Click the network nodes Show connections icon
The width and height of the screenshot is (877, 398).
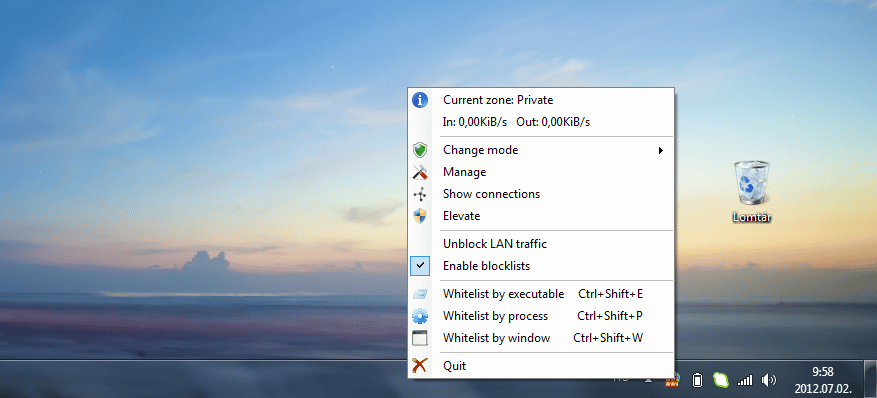[420, 194]
